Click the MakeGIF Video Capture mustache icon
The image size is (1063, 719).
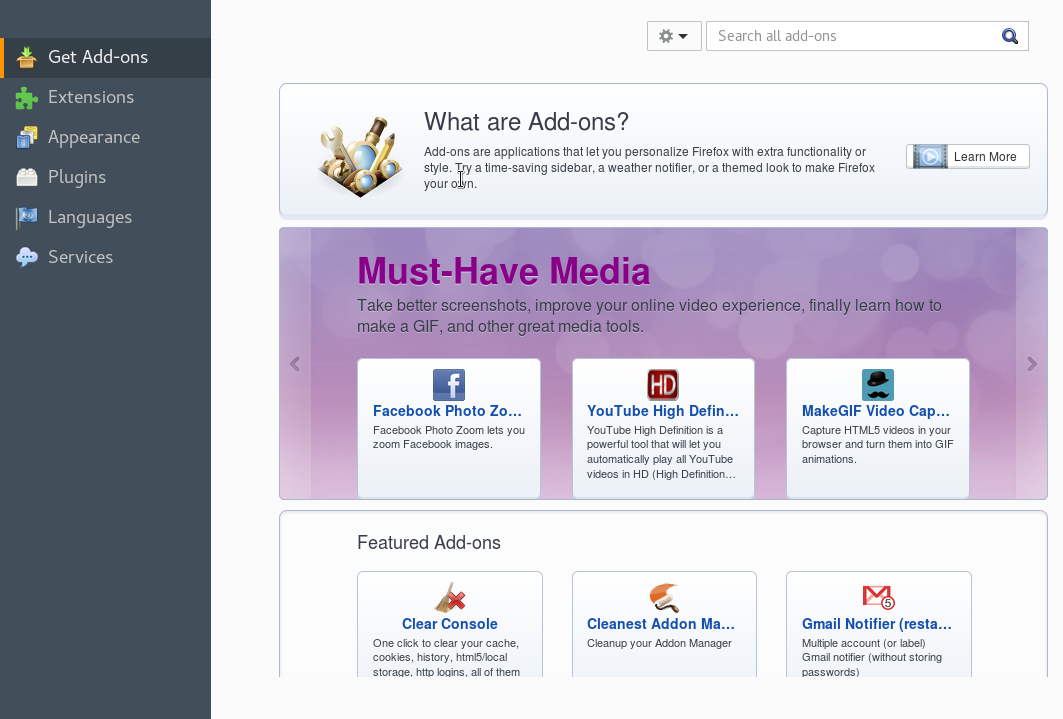click(877, 385)
